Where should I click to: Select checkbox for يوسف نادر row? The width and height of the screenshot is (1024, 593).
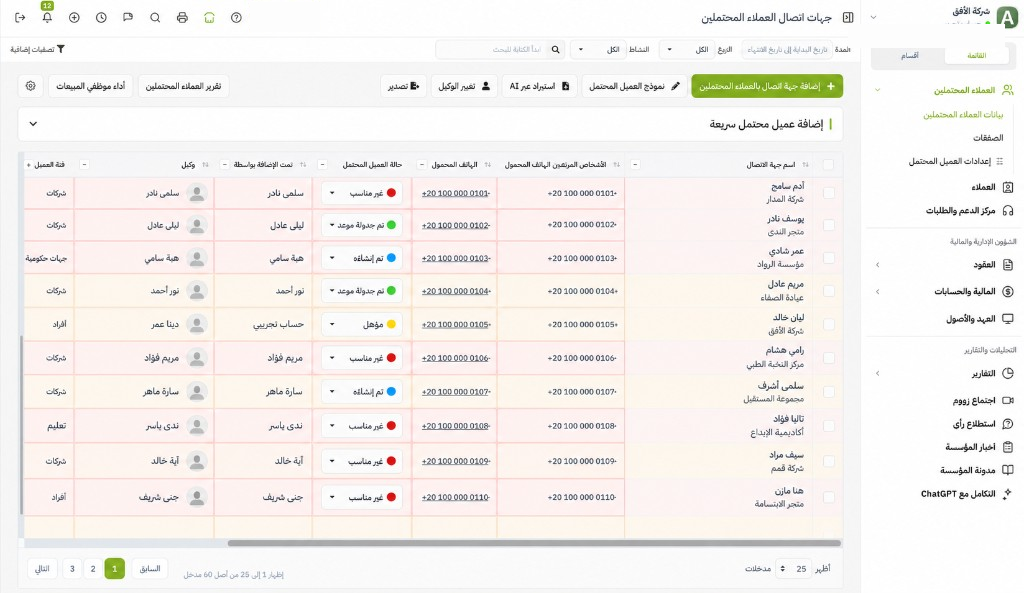(829, 225)
